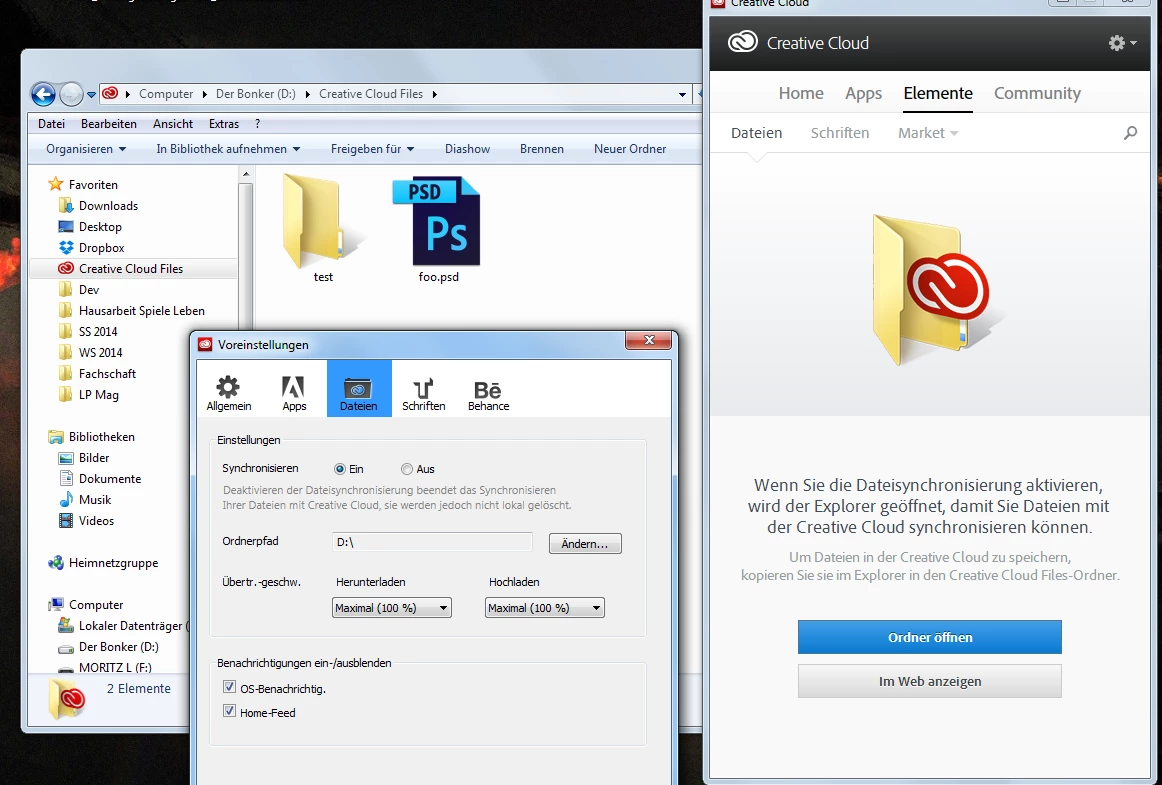Screen dimensions: 1162x785
Task: Open the Freigeben für dropdown
Action: [372, 149]
